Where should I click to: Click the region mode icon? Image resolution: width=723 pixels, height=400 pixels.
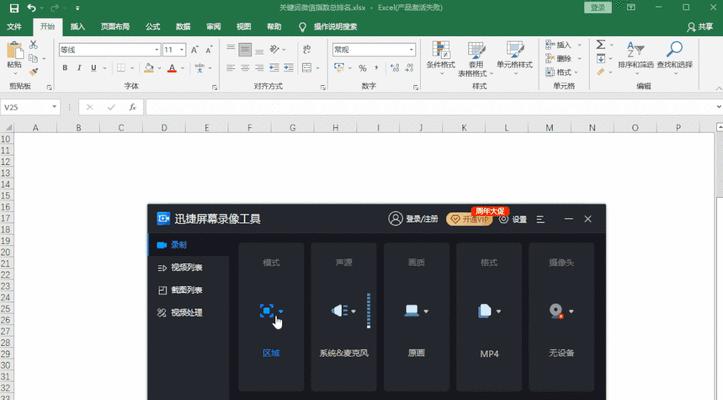(267, 311)
